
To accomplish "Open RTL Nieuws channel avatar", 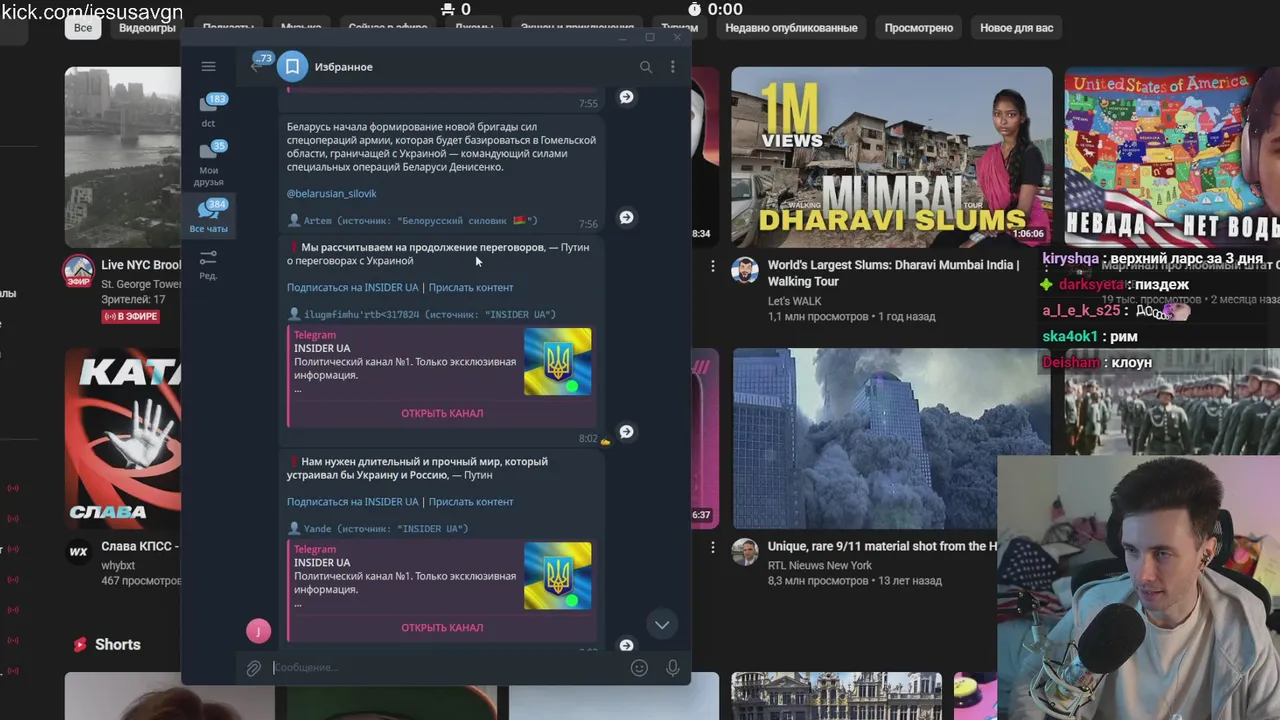I will (744, 552).
